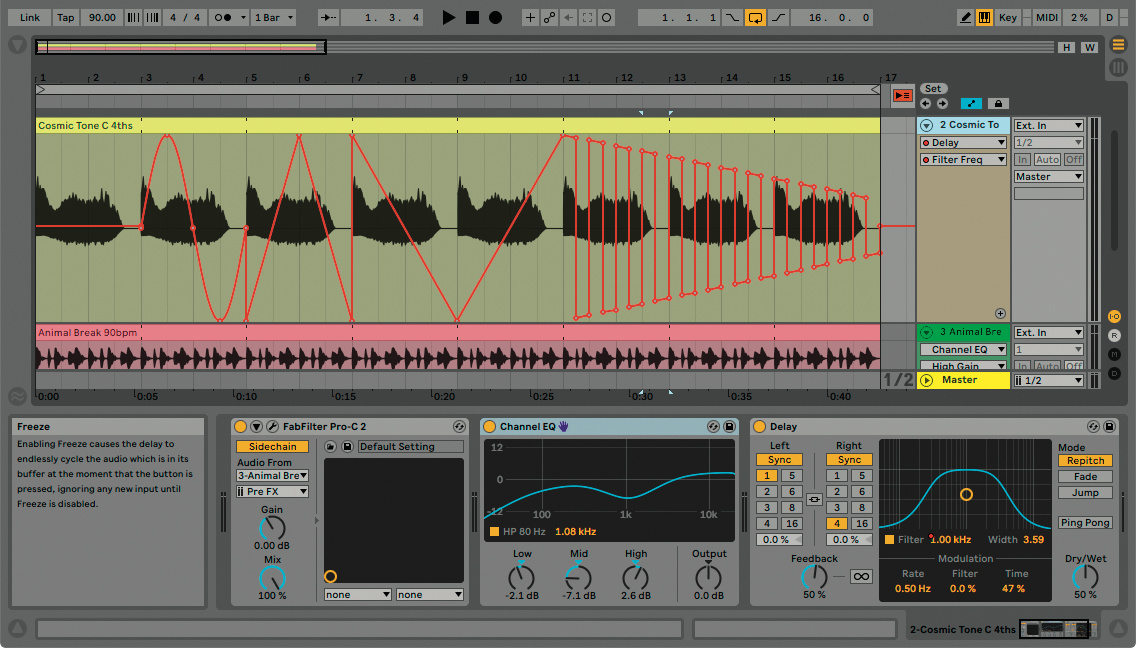Image resolution: width=1136 pixels, height=648 pixels.
Task: Open the Pre FX sidechain tap dropdown
Action: click(272, 492)
